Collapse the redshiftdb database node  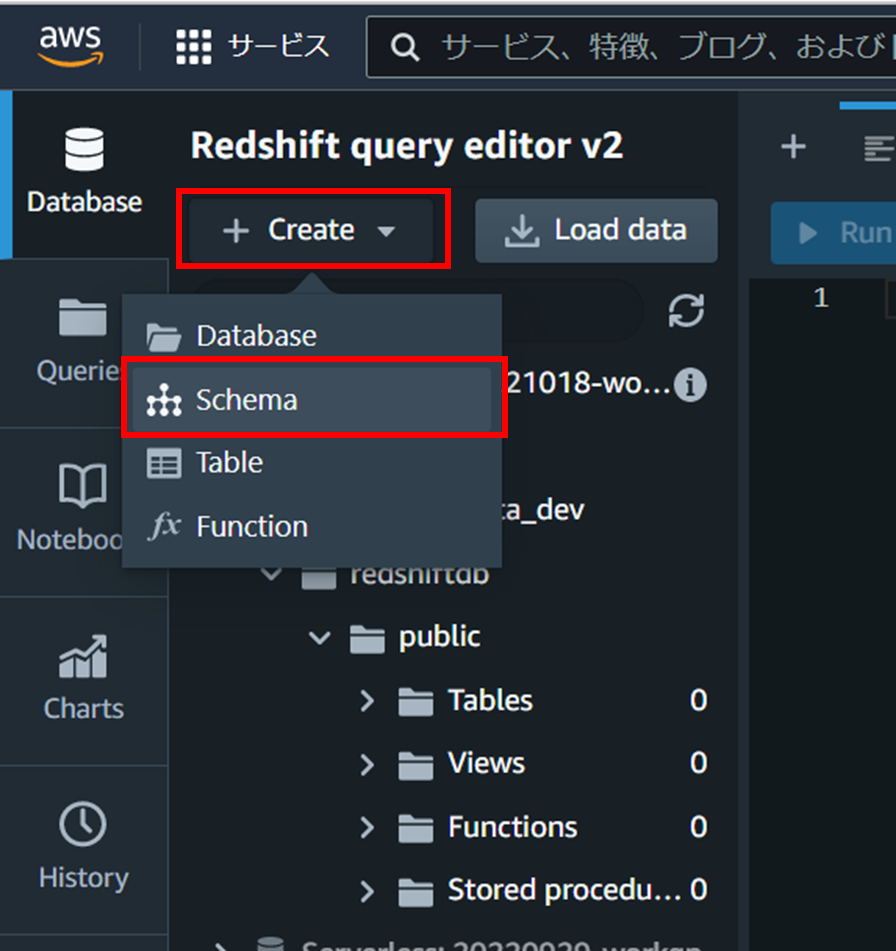271,574
